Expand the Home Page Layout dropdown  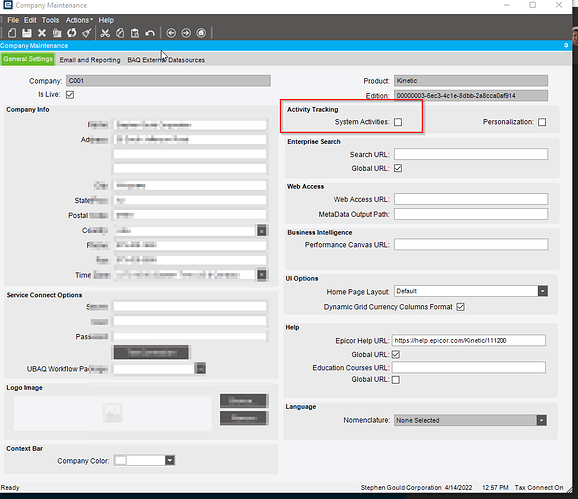tap(543, 291)
